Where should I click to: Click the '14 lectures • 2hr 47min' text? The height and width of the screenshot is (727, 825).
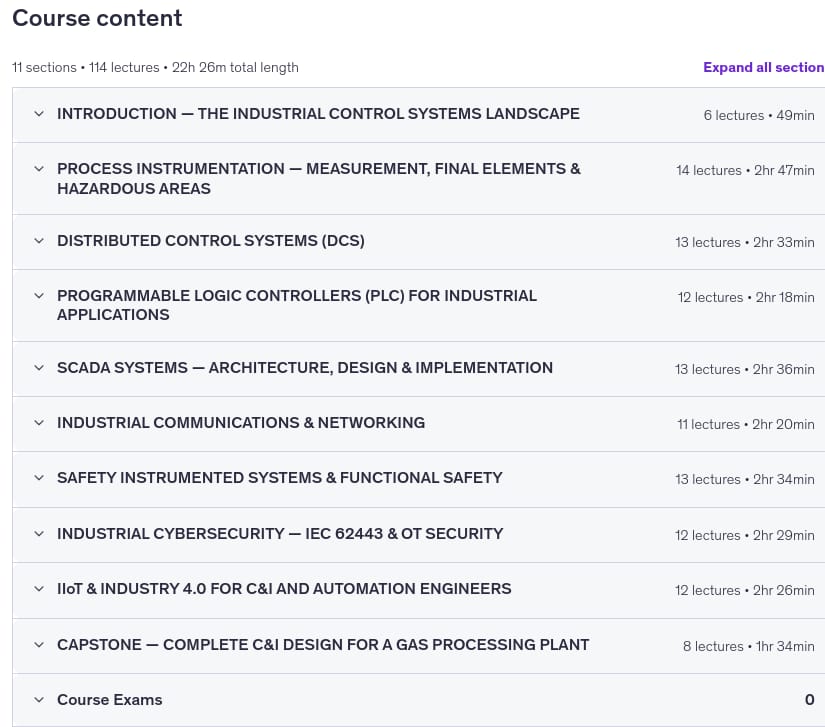(x=745, y=170)
